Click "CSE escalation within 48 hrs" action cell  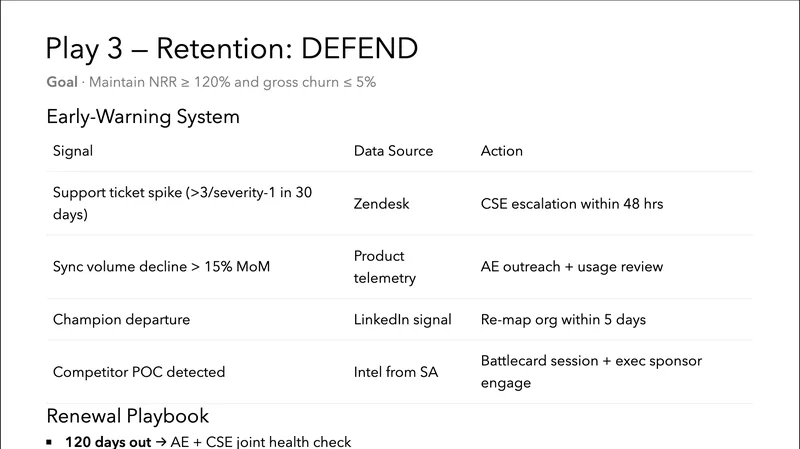[572, 204]
